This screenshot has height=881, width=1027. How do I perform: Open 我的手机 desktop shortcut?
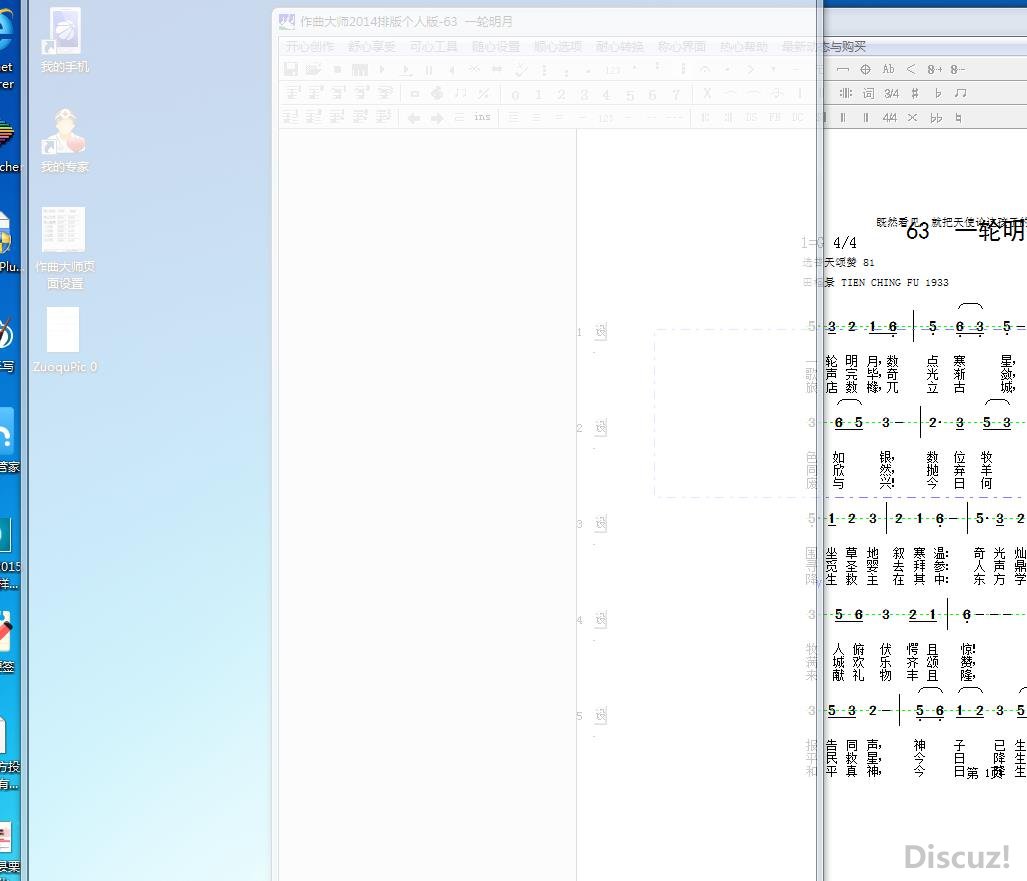click(64, 41)
